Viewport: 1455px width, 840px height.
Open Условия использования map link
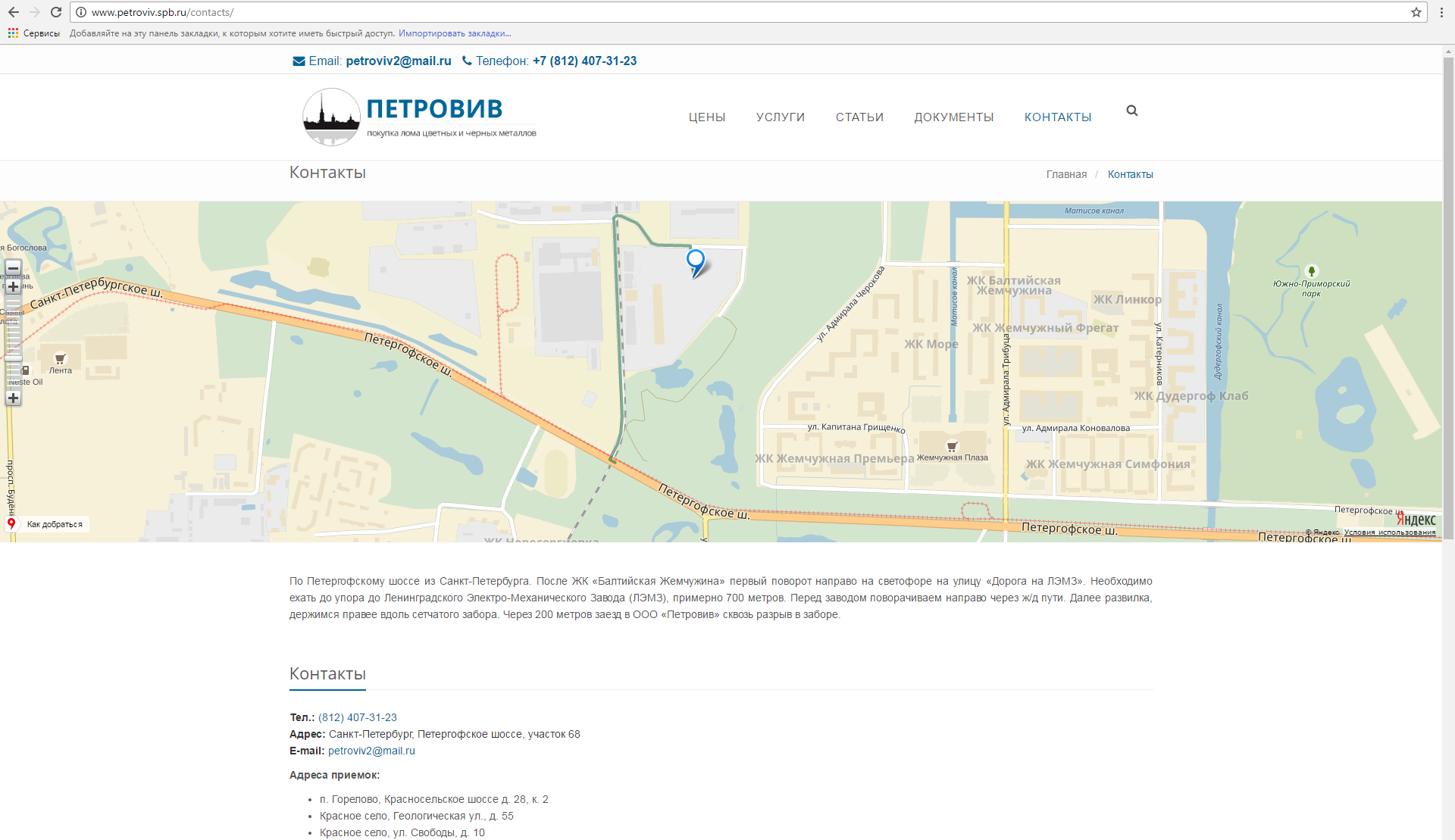point(1390,532)
